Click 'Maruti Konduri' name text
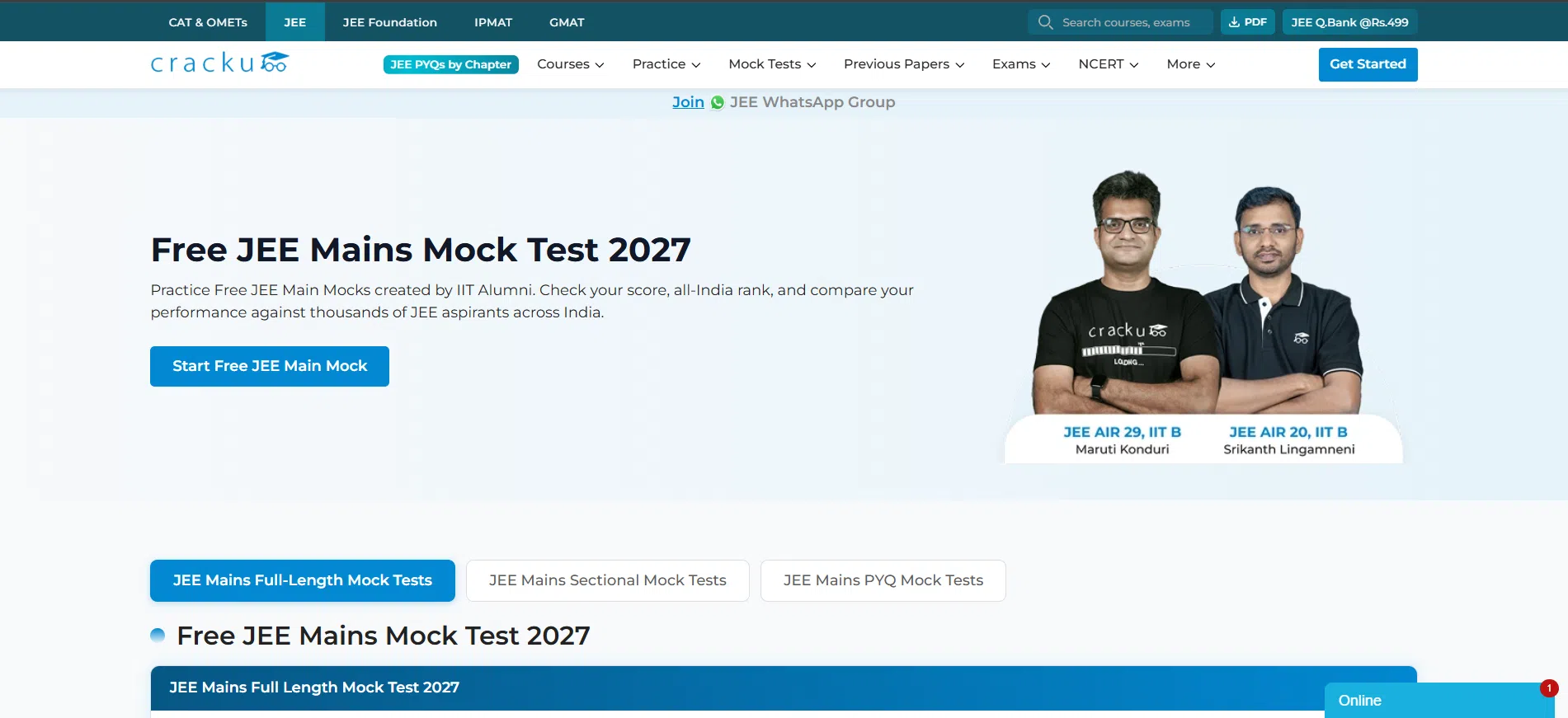The image size is (1568, 718). point(1122,449)
